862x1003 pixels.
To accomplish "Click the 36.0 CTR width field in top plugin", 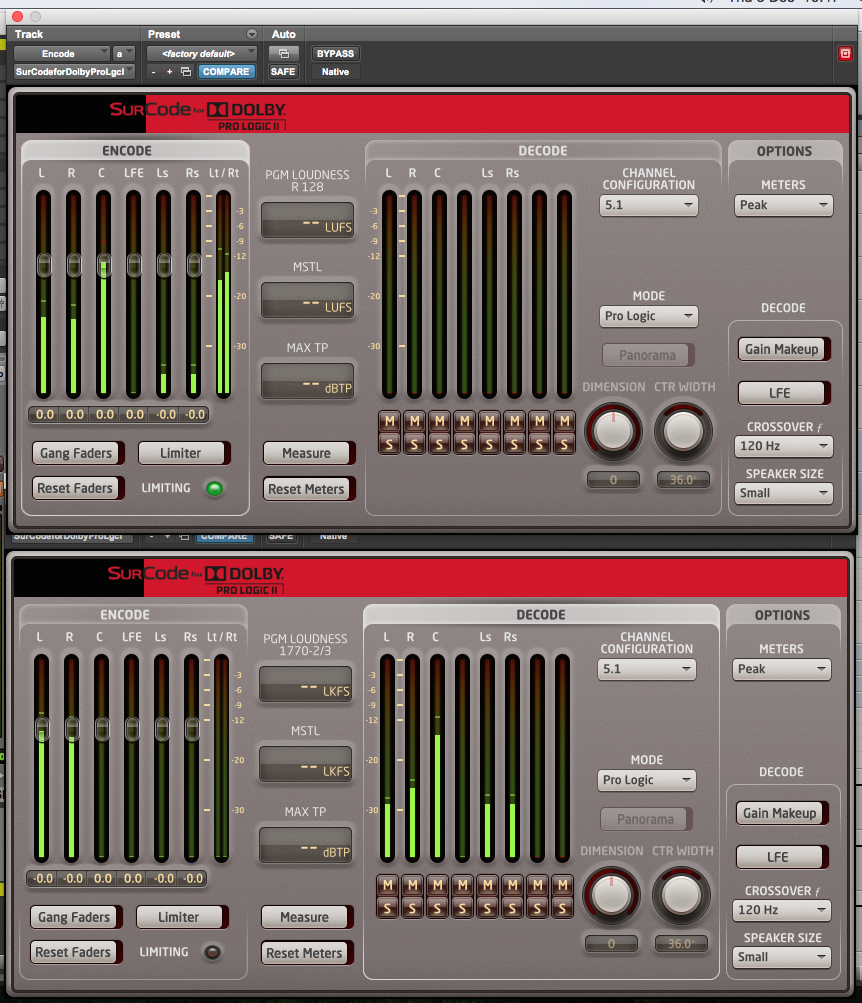I will [683, 480].
